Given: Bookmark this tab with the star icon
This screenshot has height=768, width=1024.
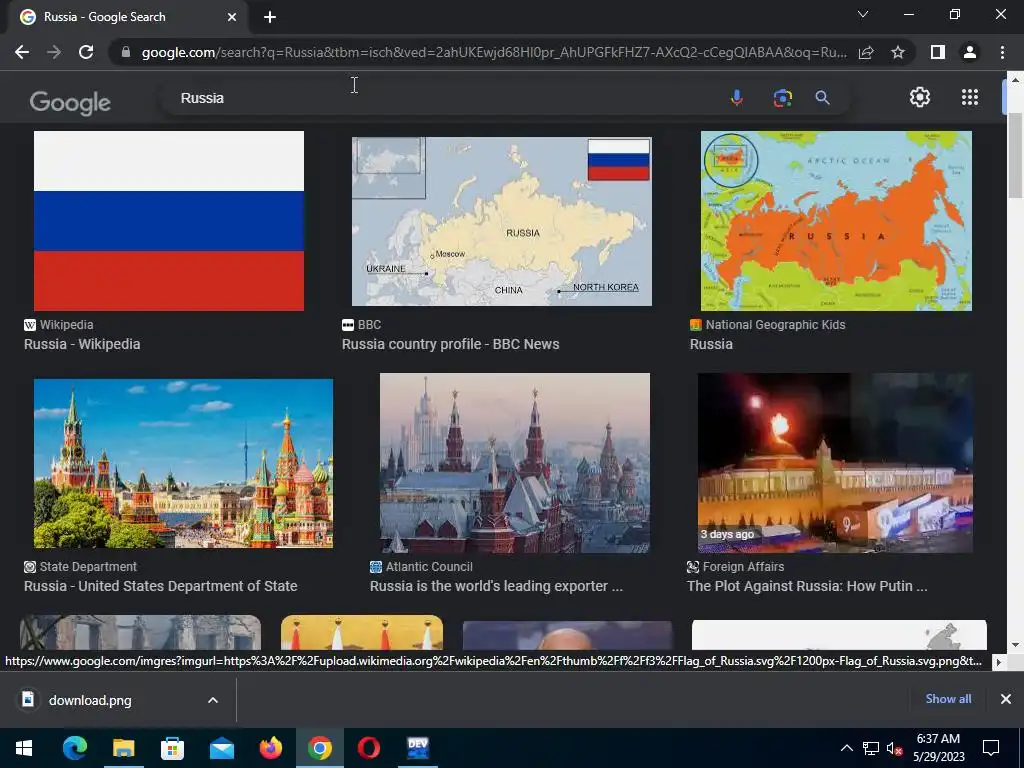Looking at the screenshot, I should tap(898, 52).
